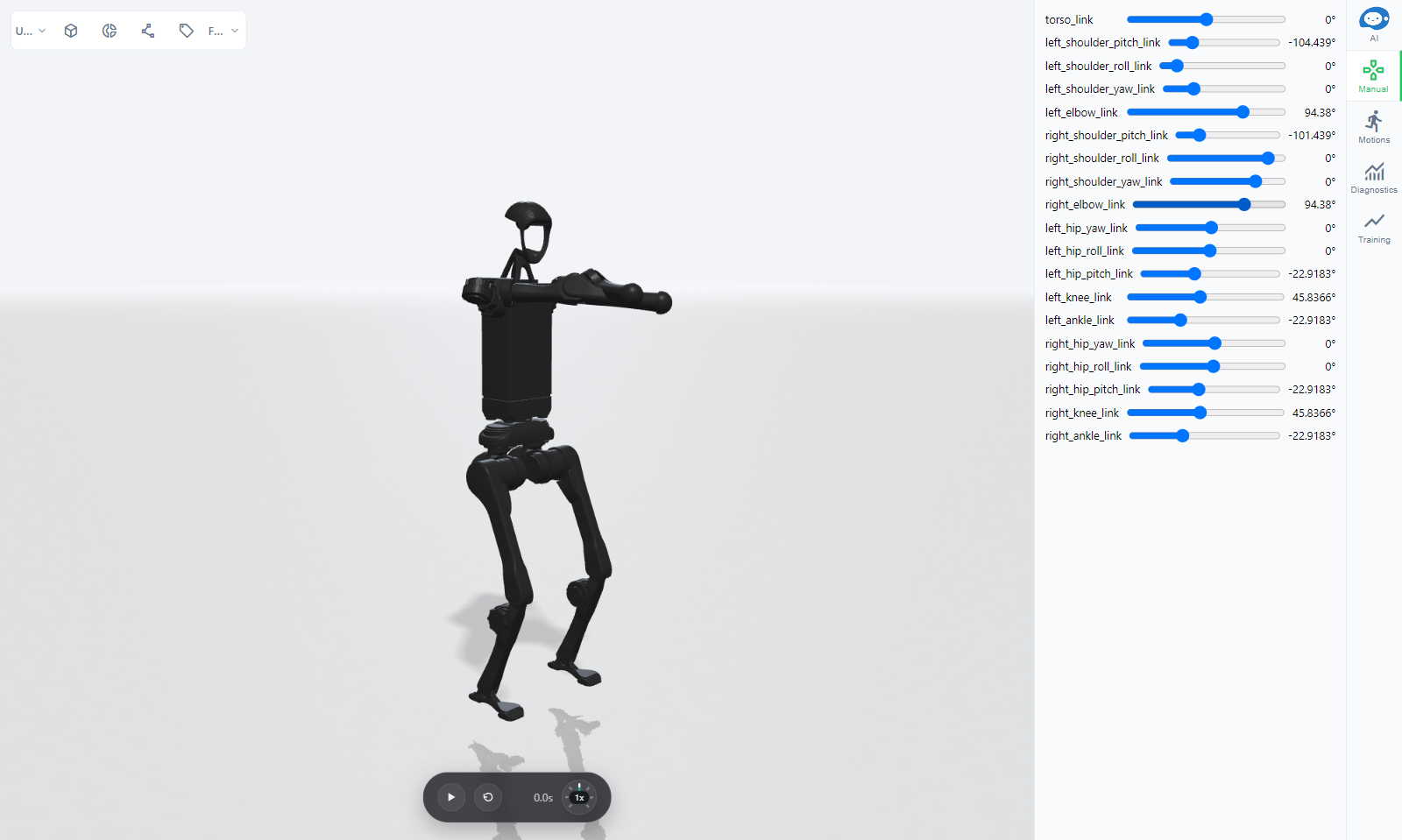Open the "F..." dropdown in the top toolbar
This screenshot has height=840, width=1402.
click(223, 31)
